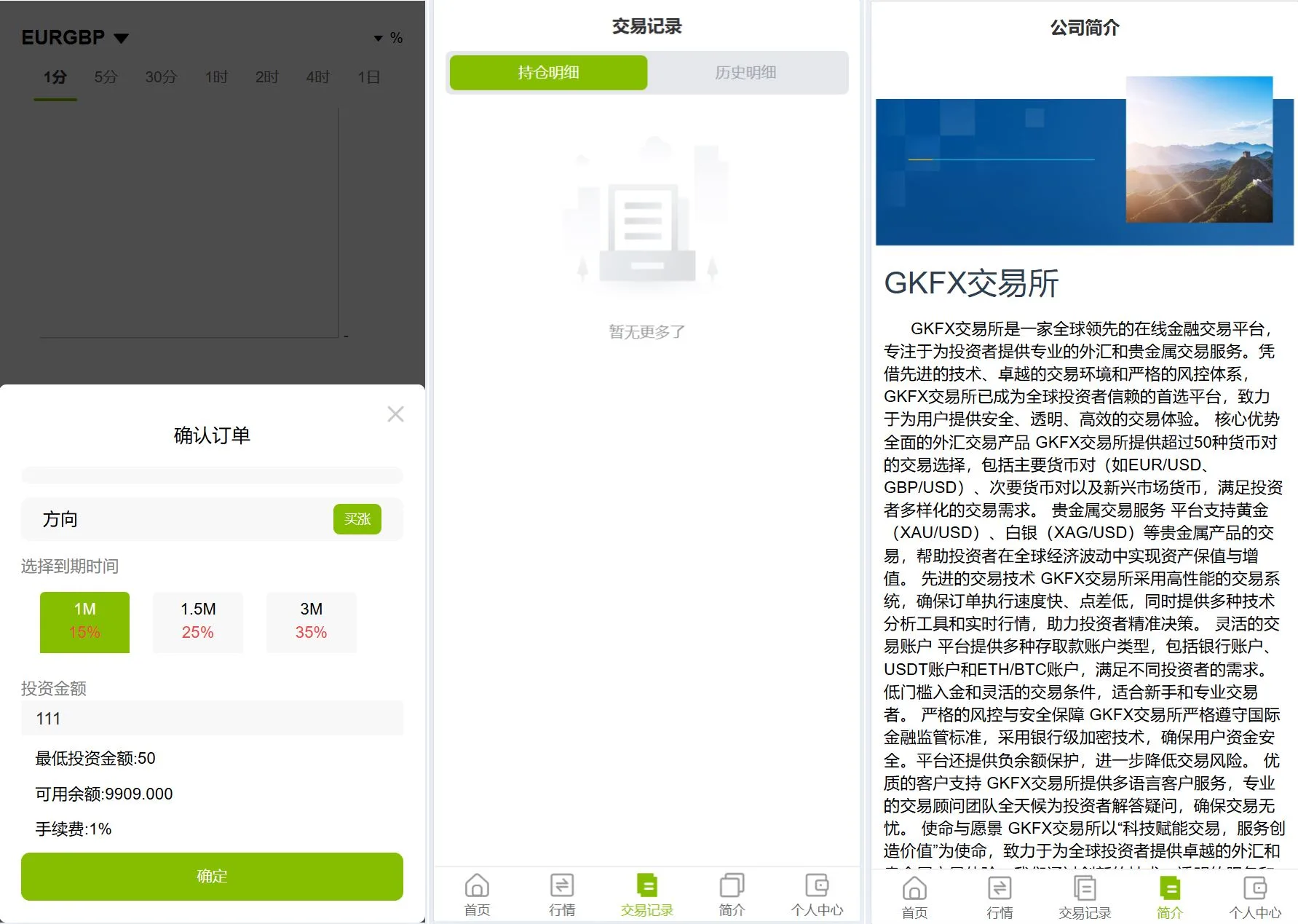Toggle the 买涨 direction selector

(x=357, y=519)
